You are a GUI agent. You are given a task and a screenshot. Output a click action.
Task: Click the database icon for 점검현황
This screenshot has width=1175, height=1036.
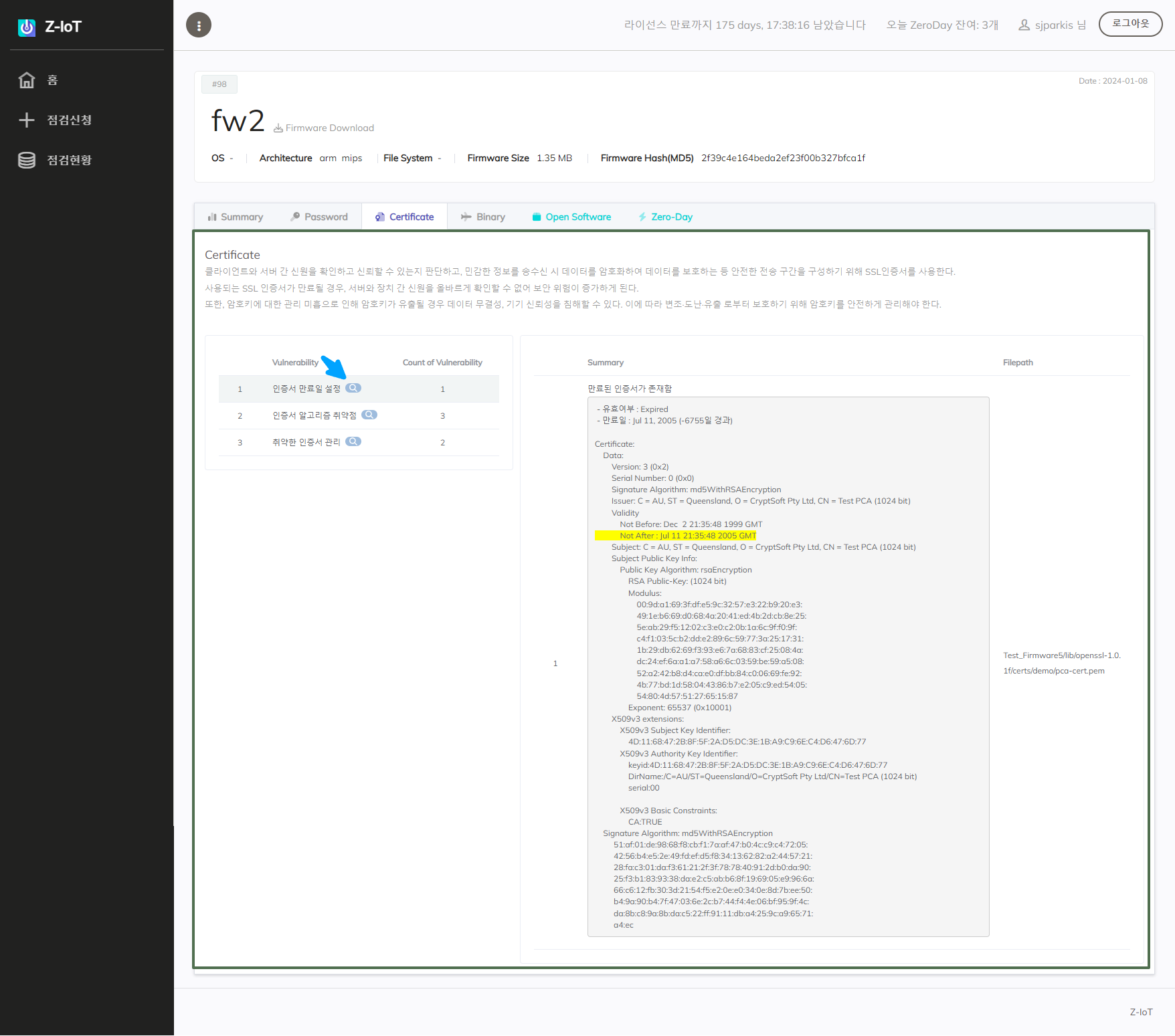tap(27, 161)
